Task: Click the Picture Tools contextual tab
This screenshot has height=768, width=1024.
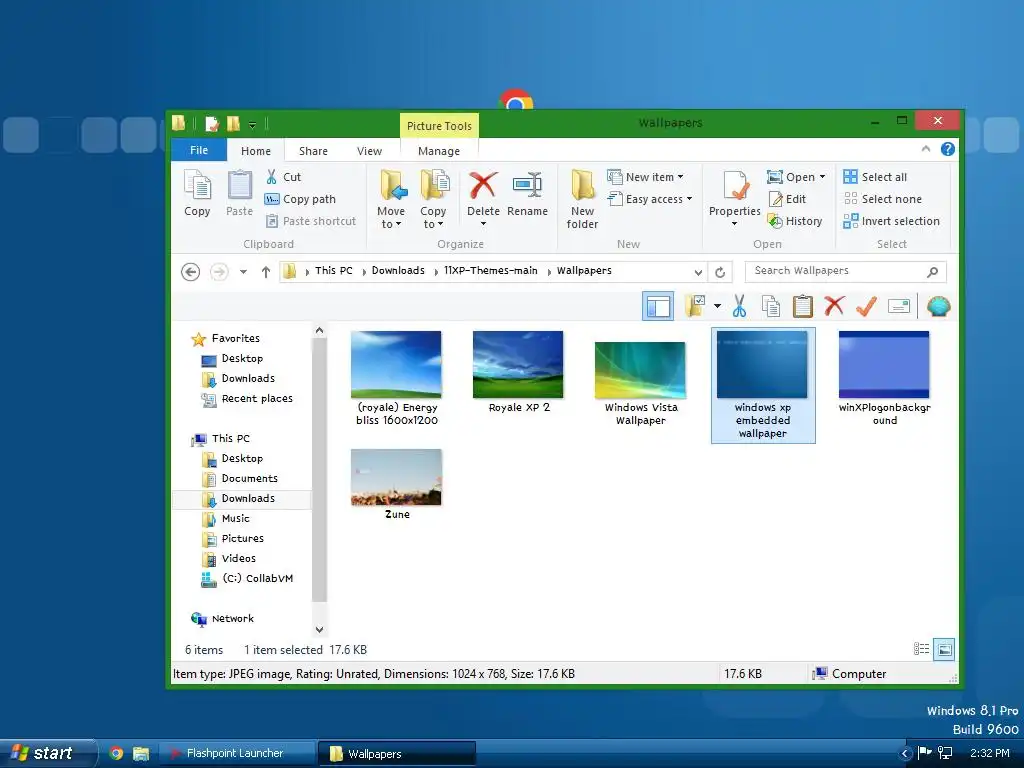Action: [x=439, y=125]
